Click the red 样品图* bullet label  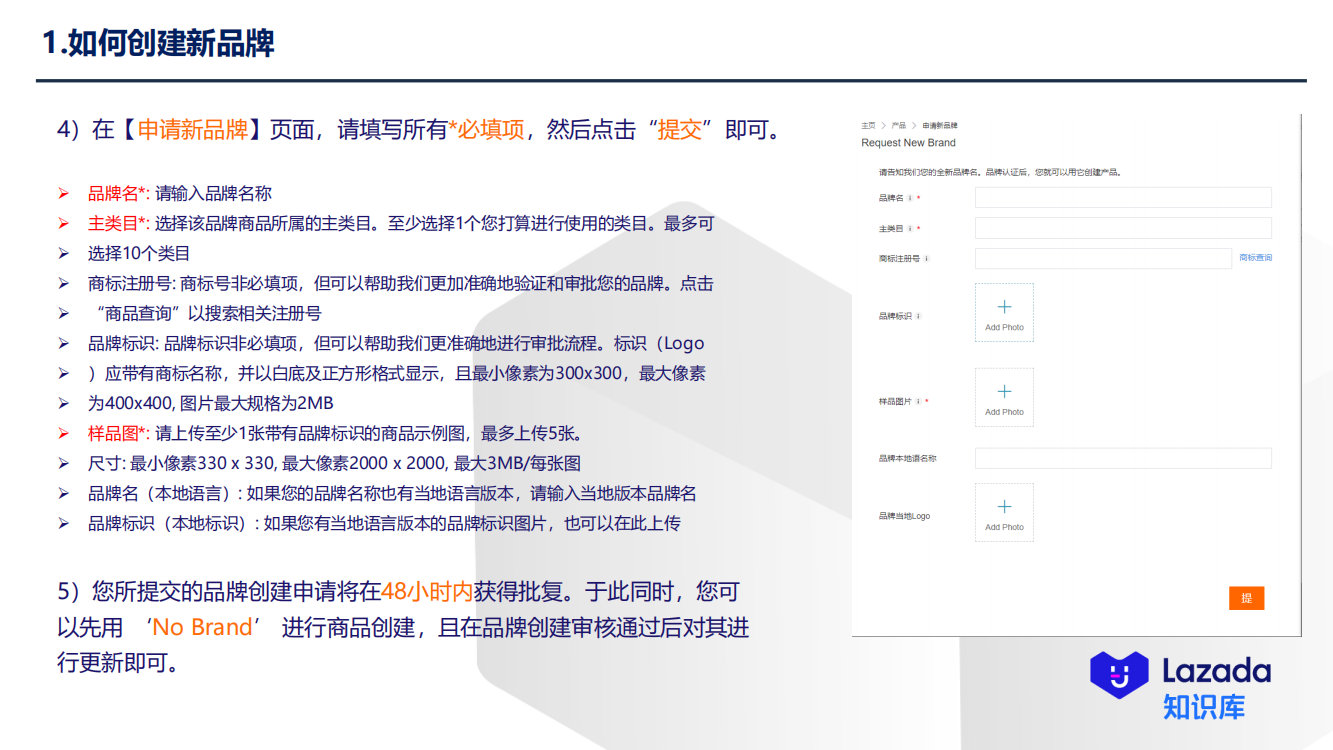pos(119,434)
